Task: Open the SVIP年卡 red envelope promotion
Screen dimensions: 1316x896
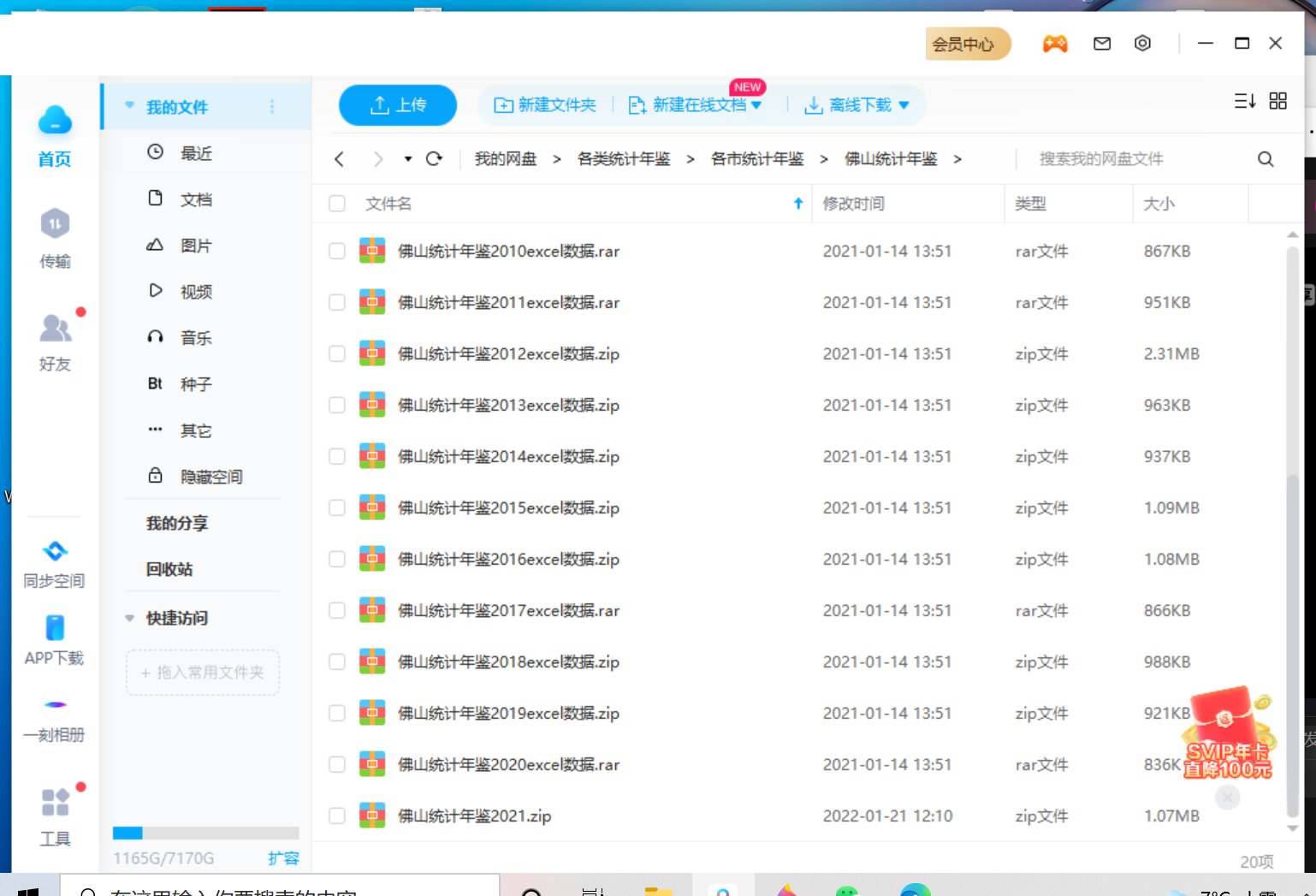Action: [1229, 733]
